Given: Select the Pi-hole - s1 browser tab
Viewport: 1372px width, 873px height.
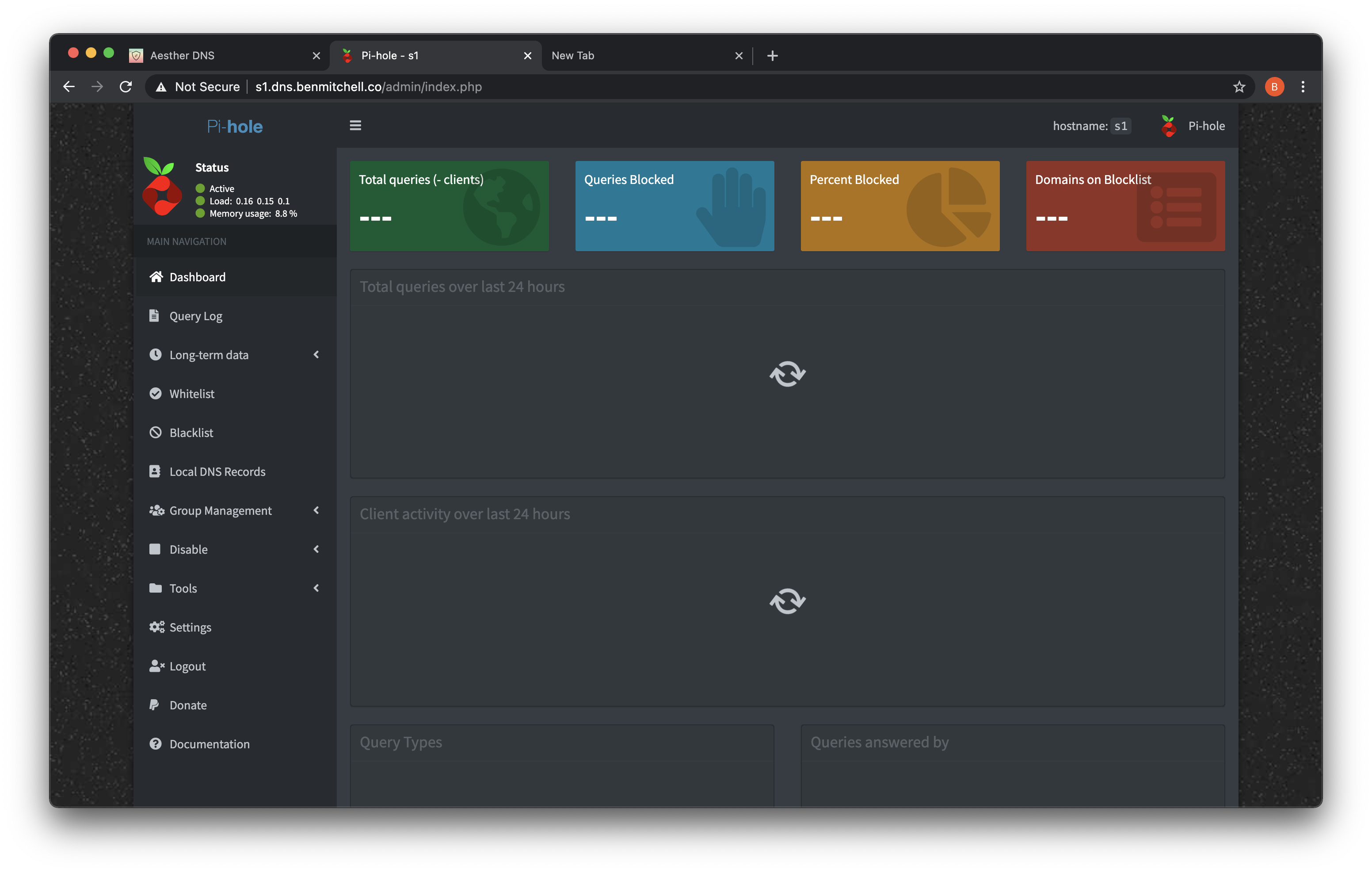Looking at the screenshot, I should 436,55.
